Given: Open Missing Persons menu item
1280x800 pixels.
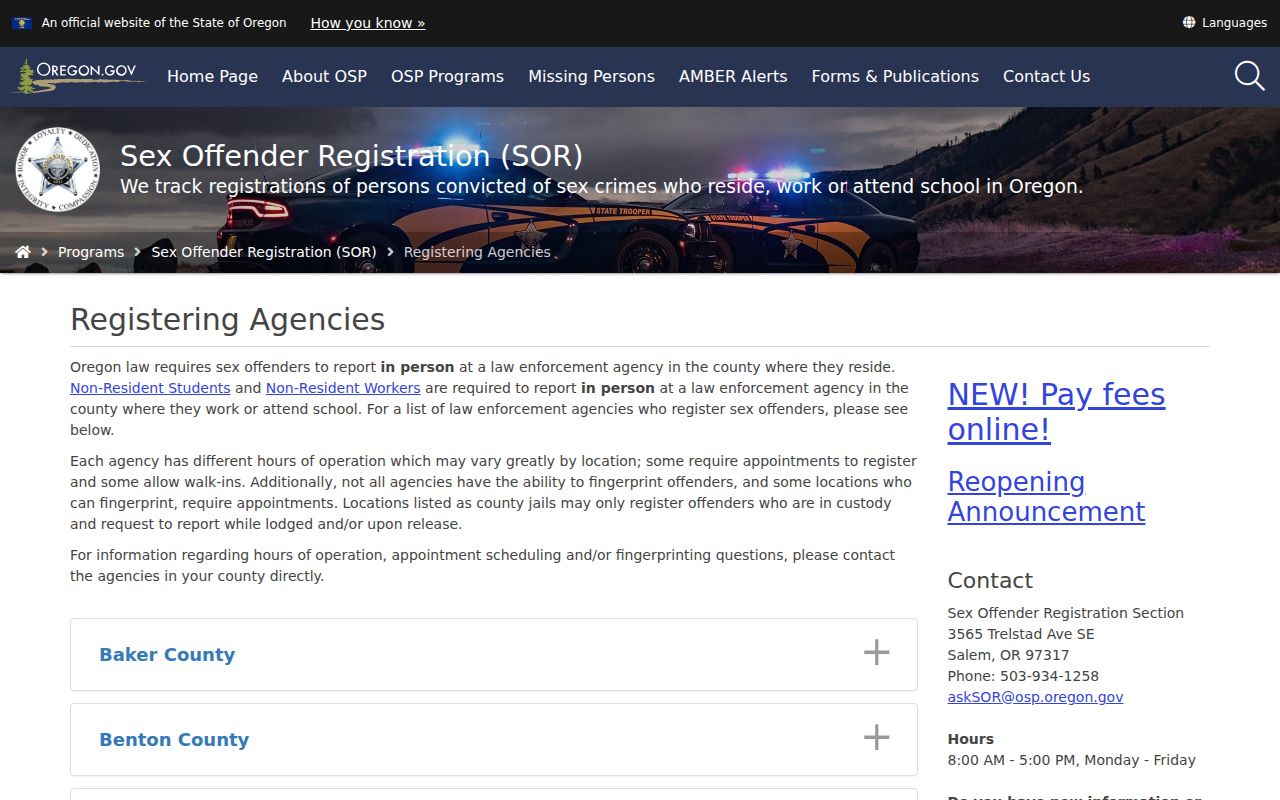Looking at the screenshot, I should click(x=591, y=76).
